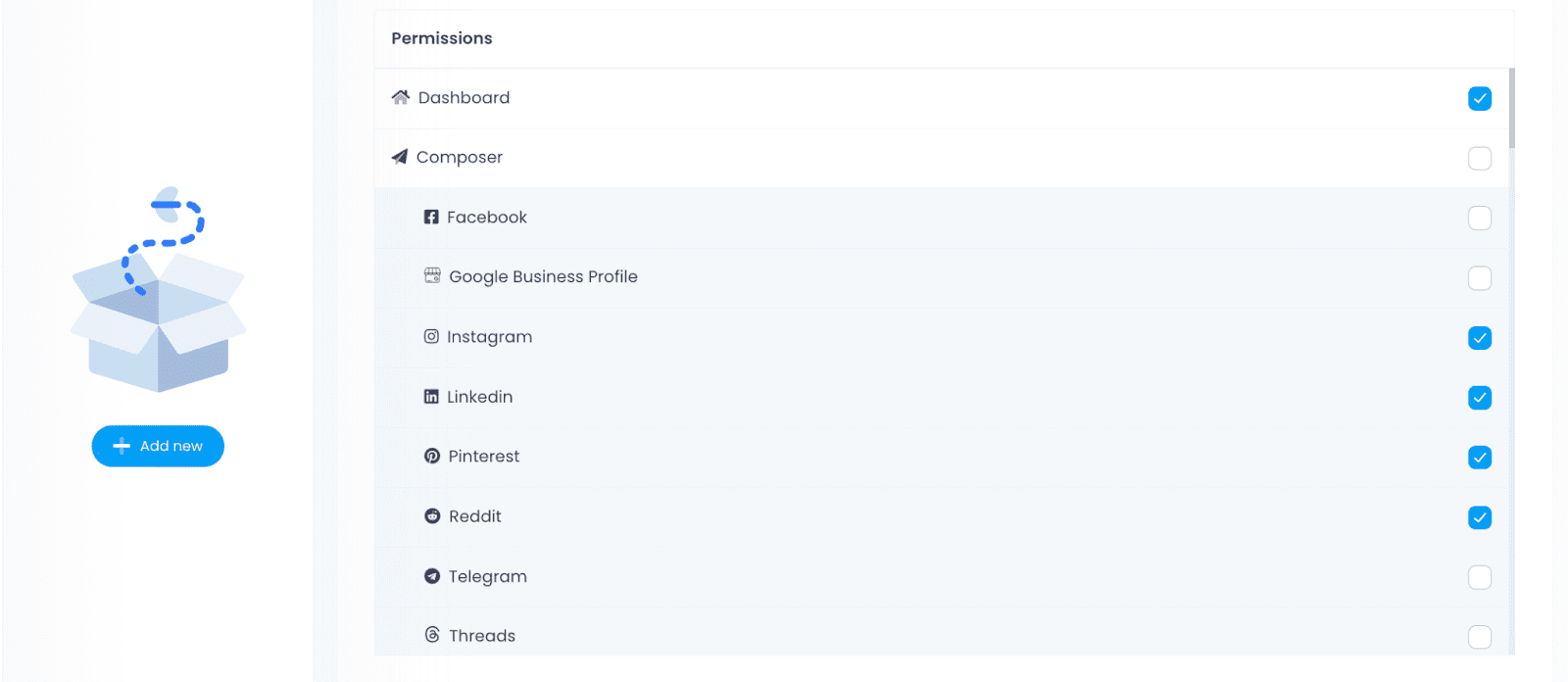The image size is (1568, 682).
Task: Uncheck the Dashboard permission checkbox
Action: click(x=1480, y=98)
